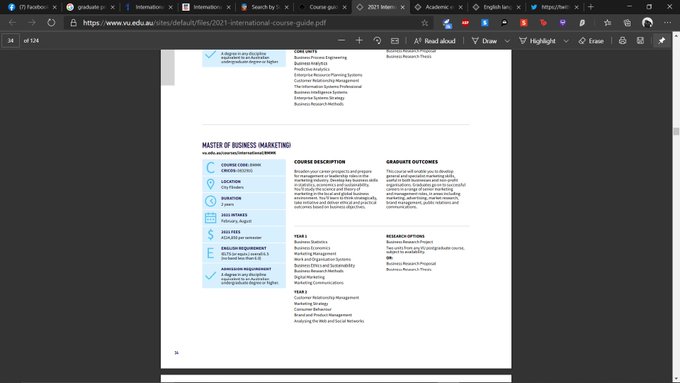Go back to previous page in browser
Screen dimensions: 680x383
point(12,23)
